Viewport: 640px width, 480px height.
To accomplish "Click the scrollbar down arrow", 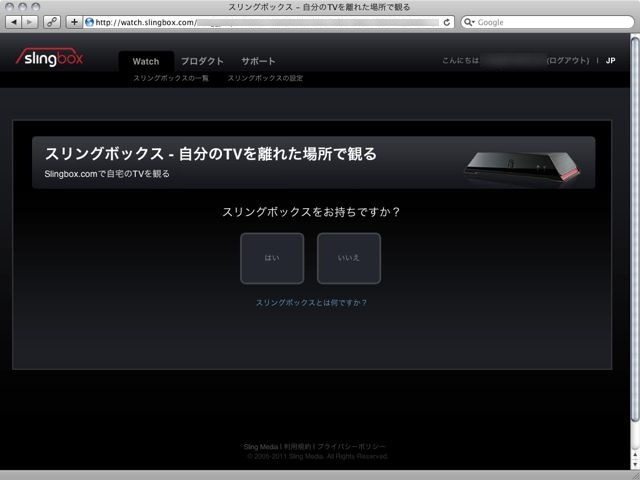I will [x=635, y=464].
